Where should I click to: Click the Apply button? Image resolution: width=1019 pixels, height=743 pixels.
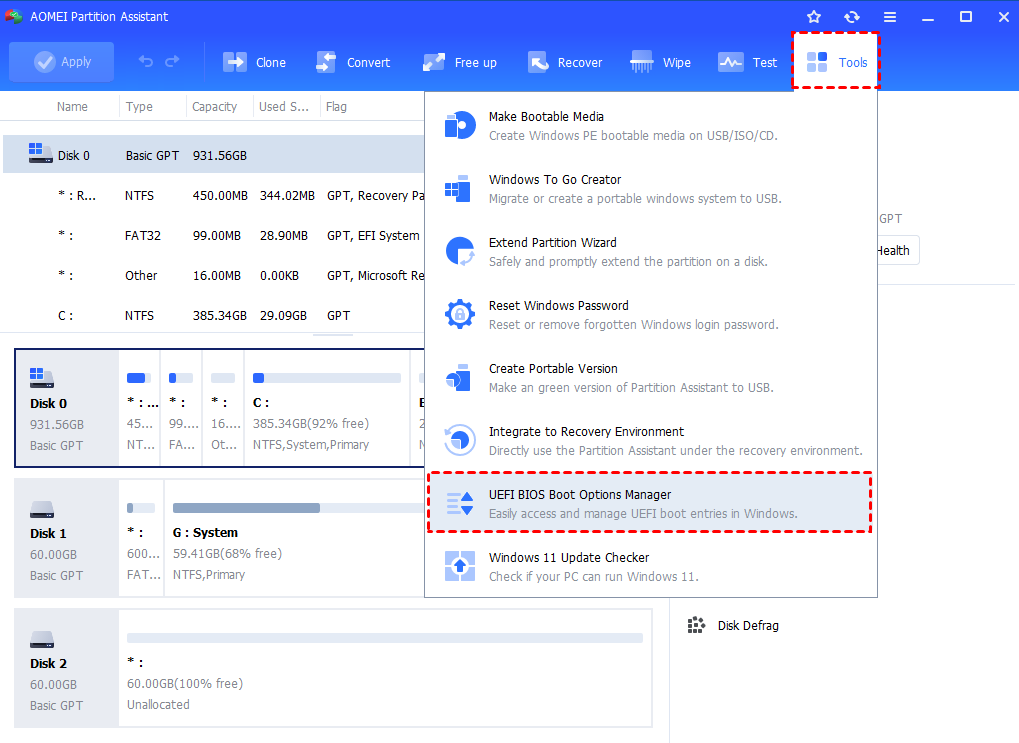61,62
